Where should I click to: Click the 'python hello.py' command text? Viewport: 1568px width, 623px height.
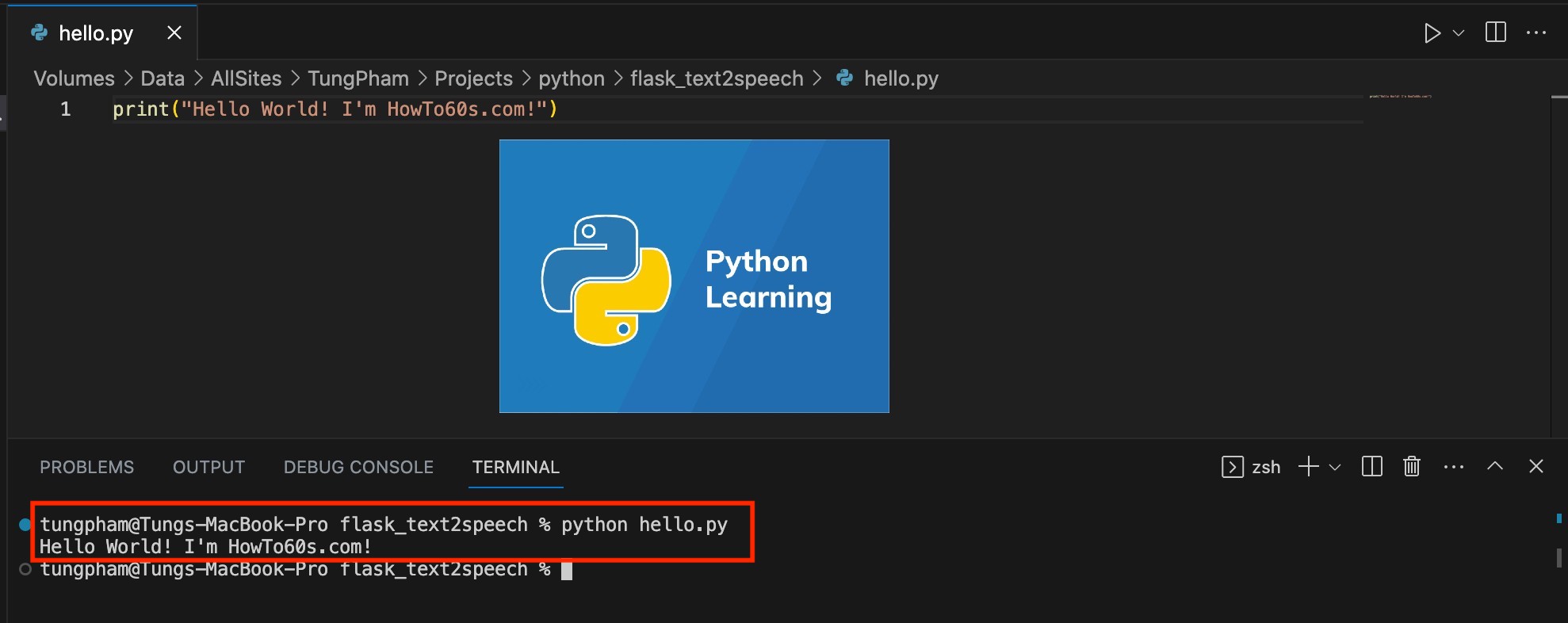pos(644,524)
